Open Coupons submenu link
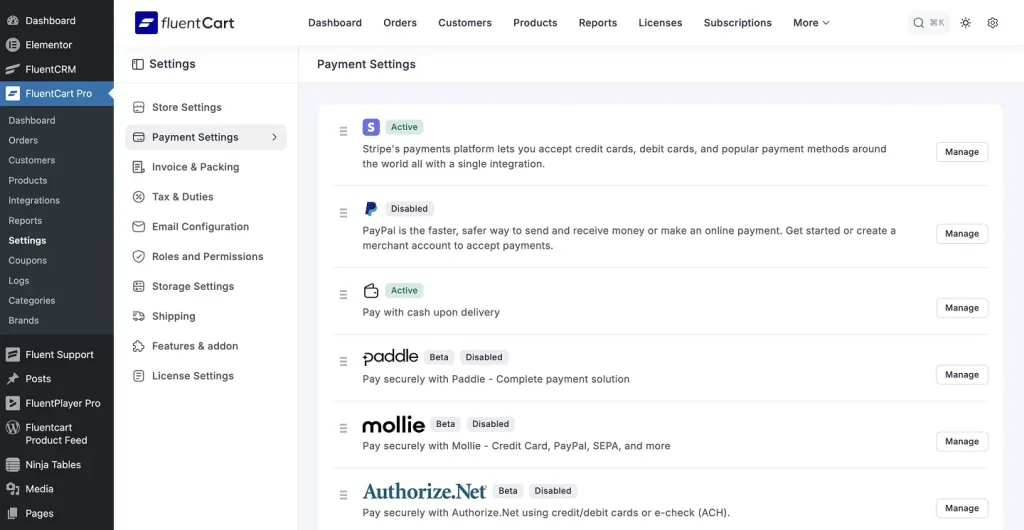The width and height of the screenshot is (1024, 530). tap(27, 260)
